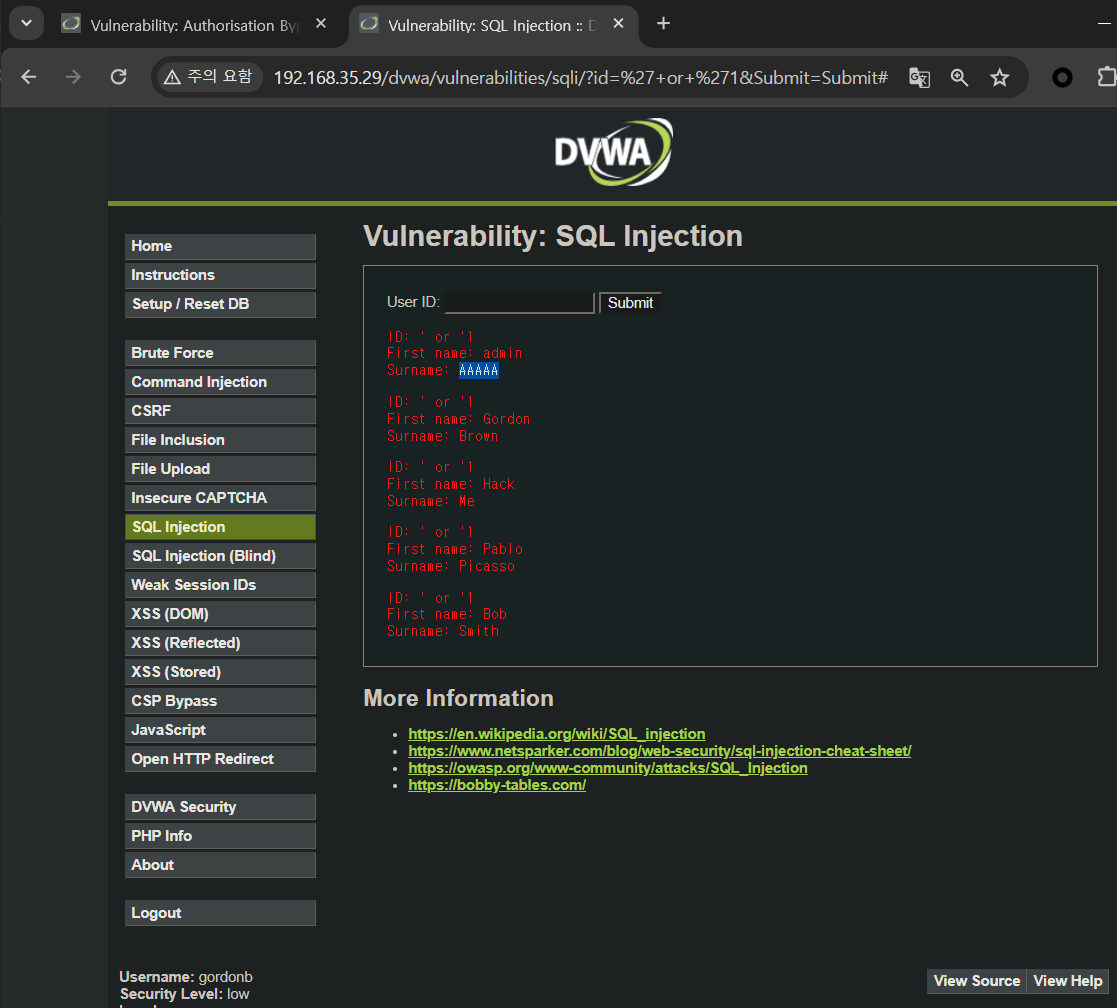Reload the current page

(x=118, y=77)
